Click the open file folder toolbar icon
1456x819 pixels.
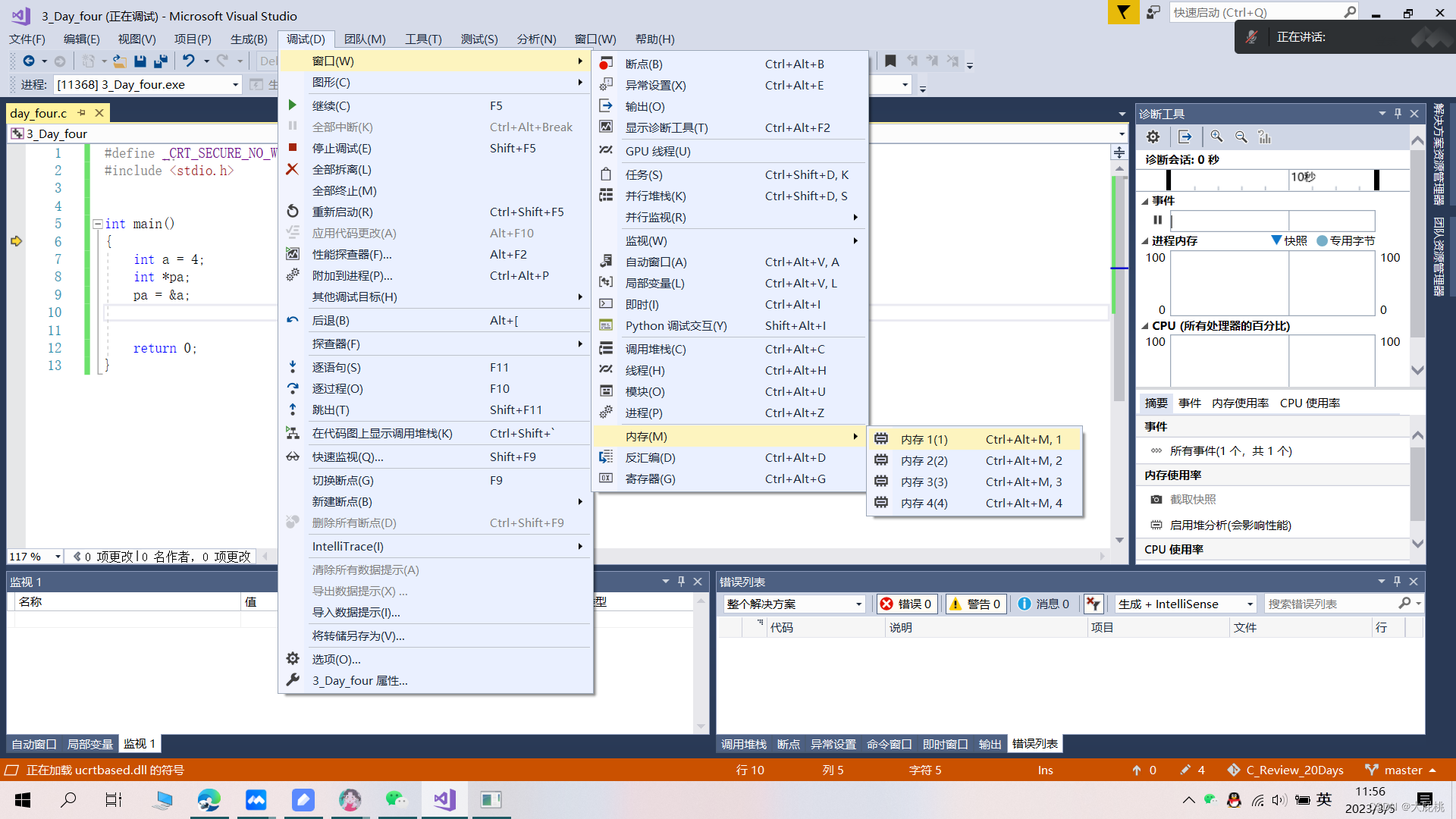(x=119, y=61)
